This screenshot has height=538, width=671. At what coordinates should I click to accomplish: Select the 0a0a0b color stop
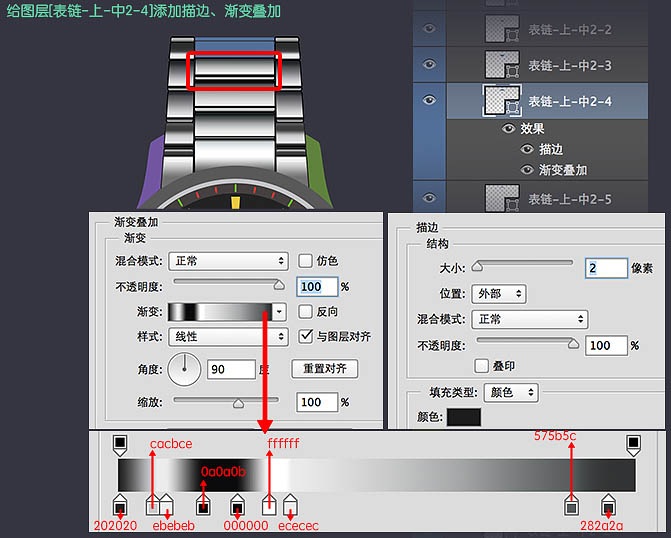click(203, 505)
